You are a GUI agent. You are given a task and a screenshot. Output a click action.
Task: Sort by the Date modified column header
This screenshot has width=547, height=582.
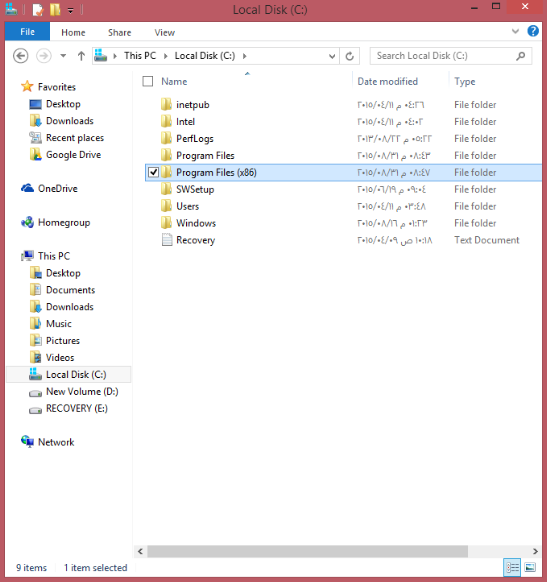click(x=387, y=81)
